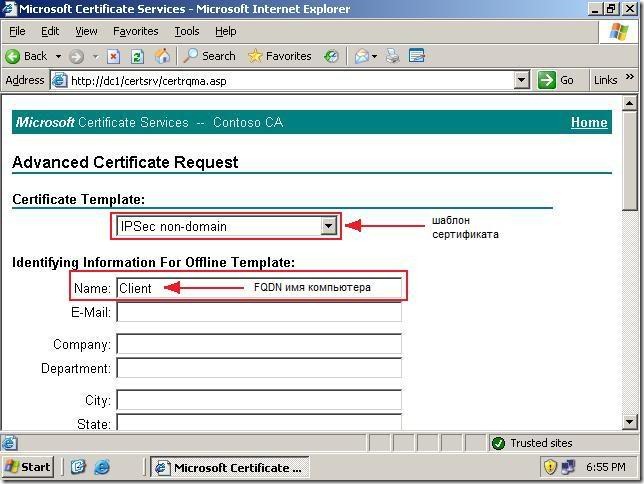The height and width of the screenshot is (484, 644).
Task: Click the scrollbar down arrow
Action: coord(629,422)
